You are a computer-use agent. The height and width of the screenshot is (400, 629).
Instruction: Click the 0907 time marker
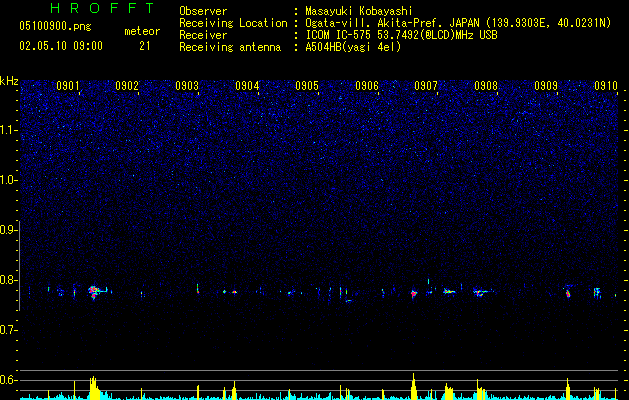[x=426, y=86]
